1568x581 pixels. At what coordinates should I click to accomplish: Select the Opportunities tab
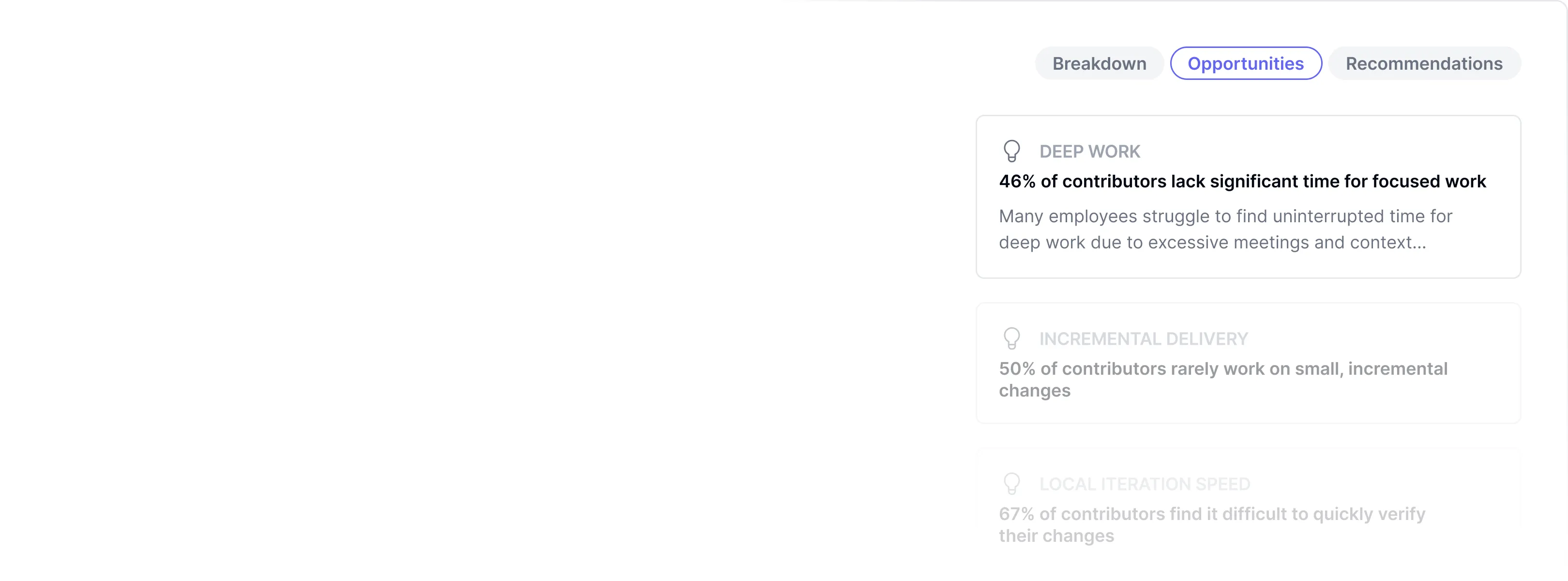[1245, 63]
